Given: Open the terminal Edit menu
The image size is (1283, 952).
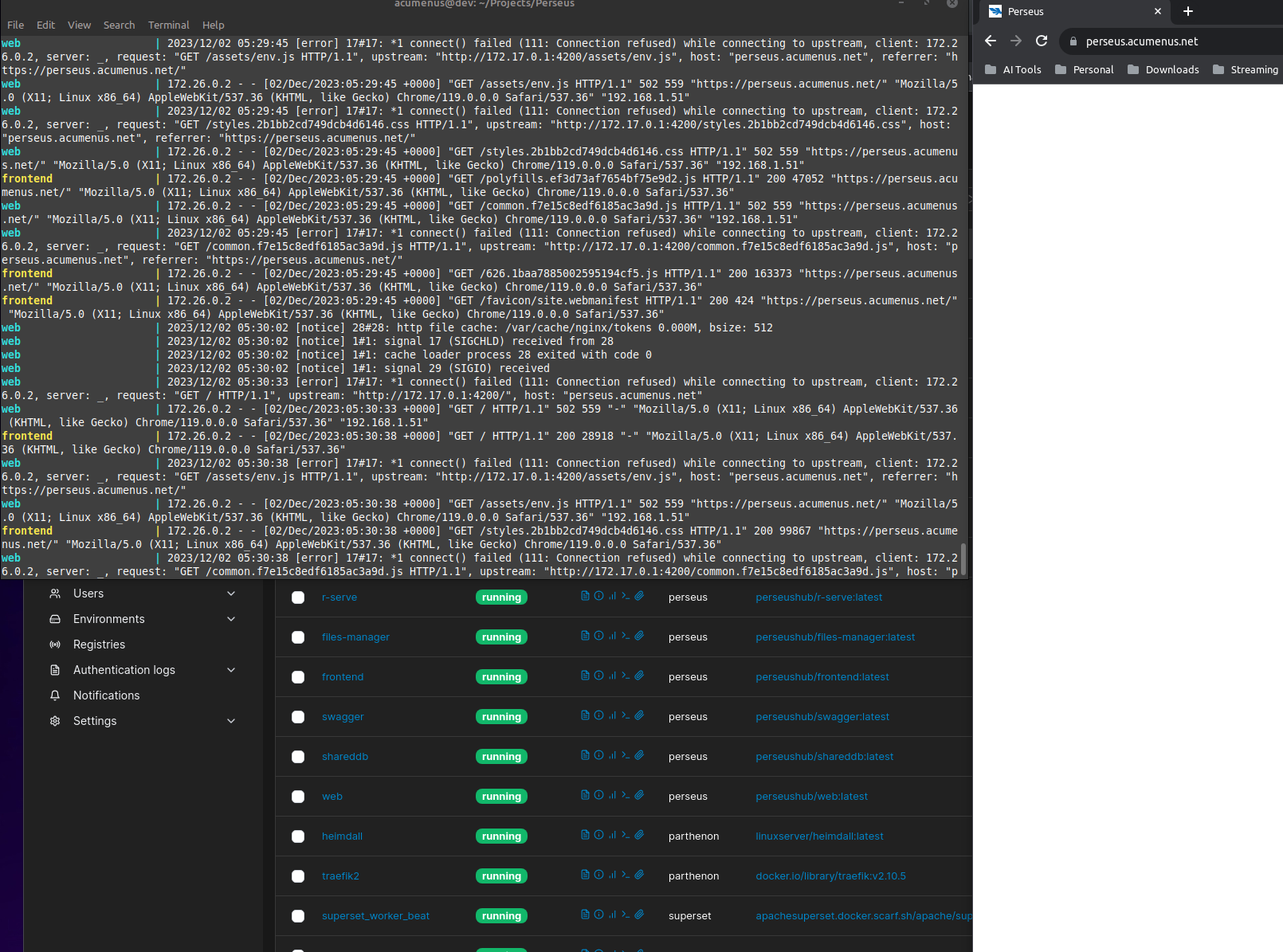Looking at the screenshot, I should coord(45,25).
